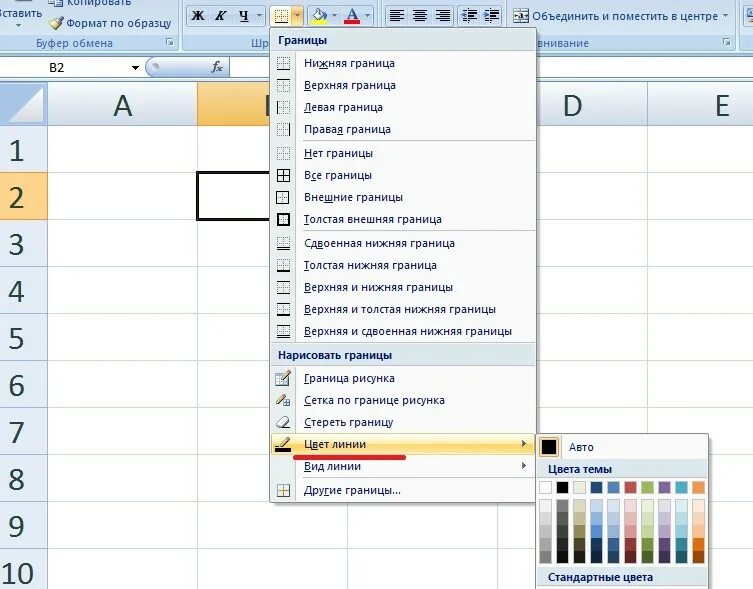This screenshot has width=753, height=589.
Task: Choose Верхняя граница
Action: 403,85
